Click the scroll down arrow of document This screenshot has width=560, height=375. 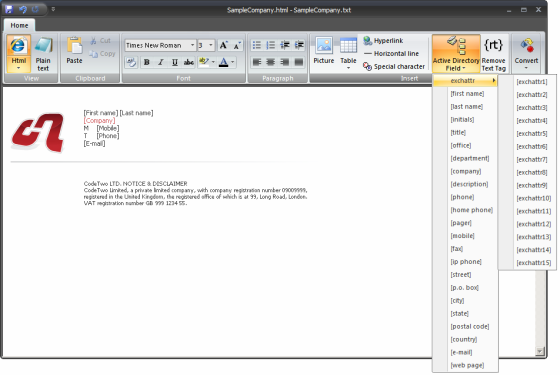click(x=540, y=351)
